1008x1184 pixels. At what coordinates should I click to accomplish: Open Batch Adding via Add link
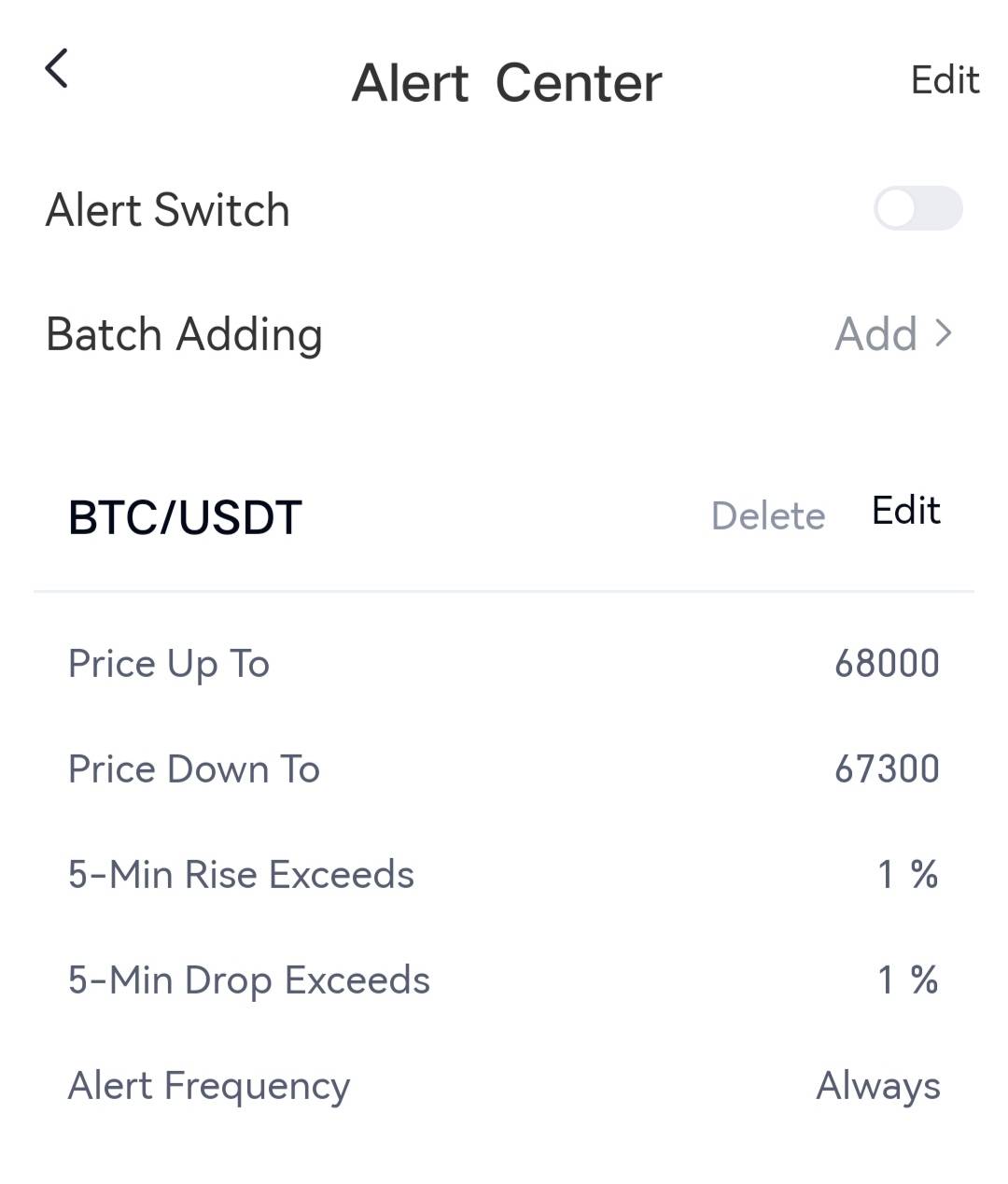876,334
